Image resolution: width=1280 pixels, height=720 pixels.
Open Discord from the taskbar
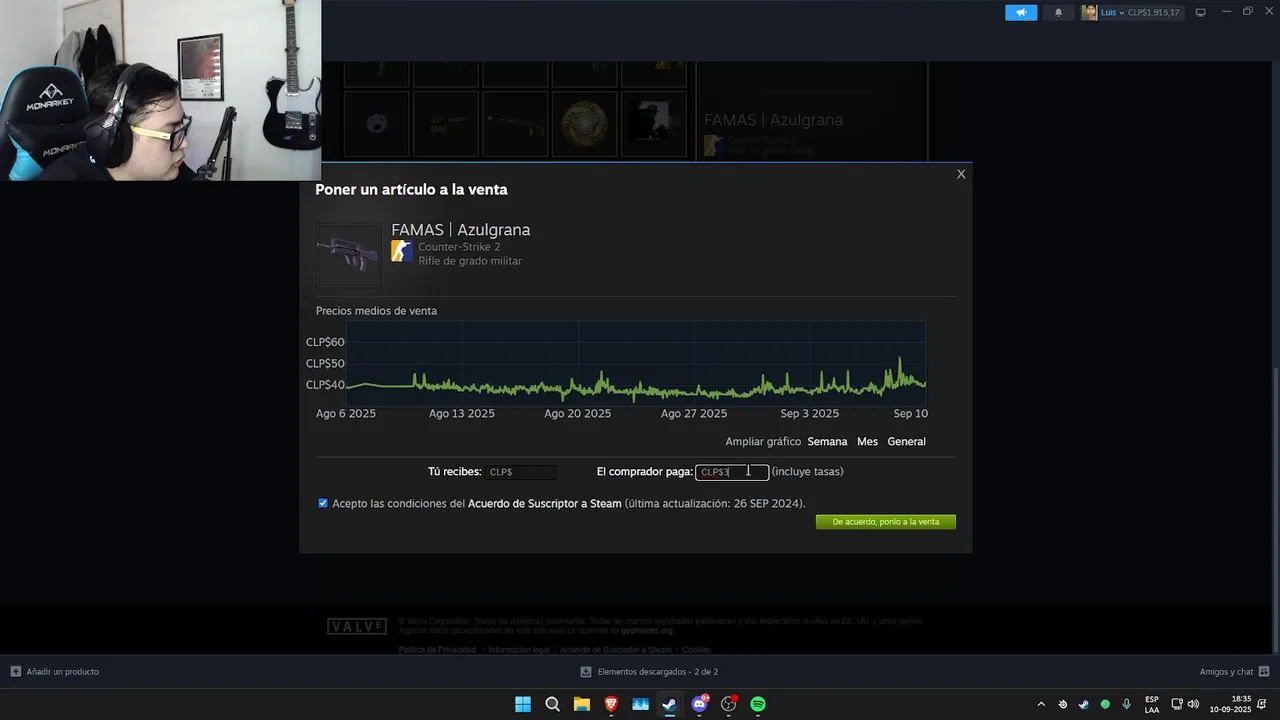[x=699, y=704]
